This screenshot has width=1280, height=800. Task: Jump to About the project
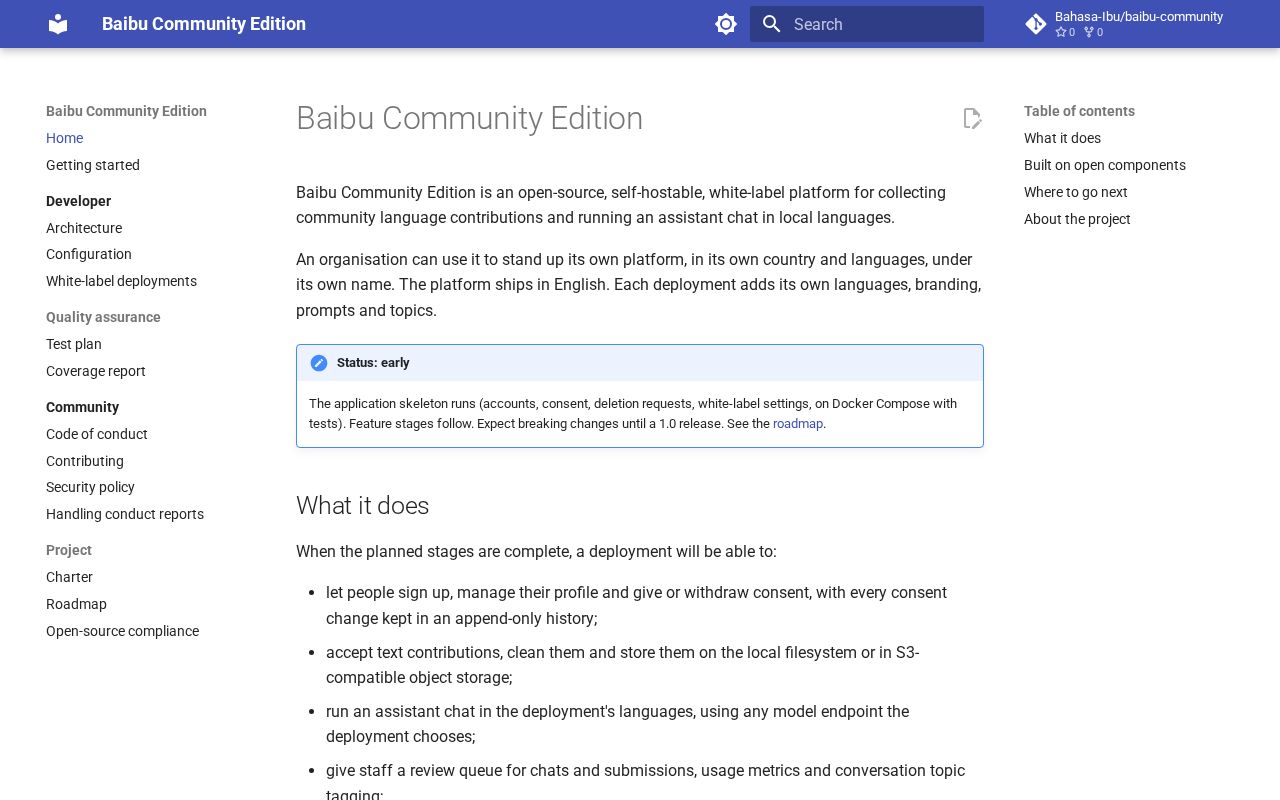1077,219
